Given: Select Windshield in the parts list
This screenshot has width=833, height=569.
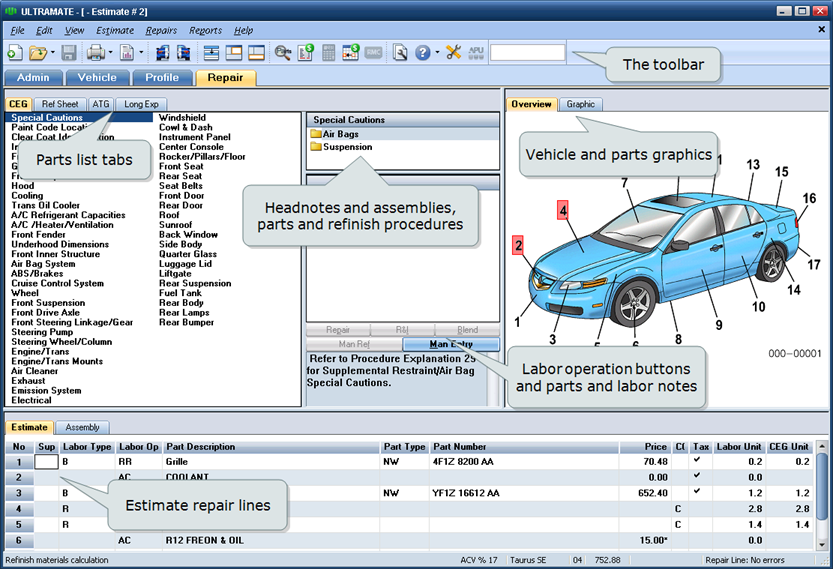Looking at the screenshot, I should 182,118.
